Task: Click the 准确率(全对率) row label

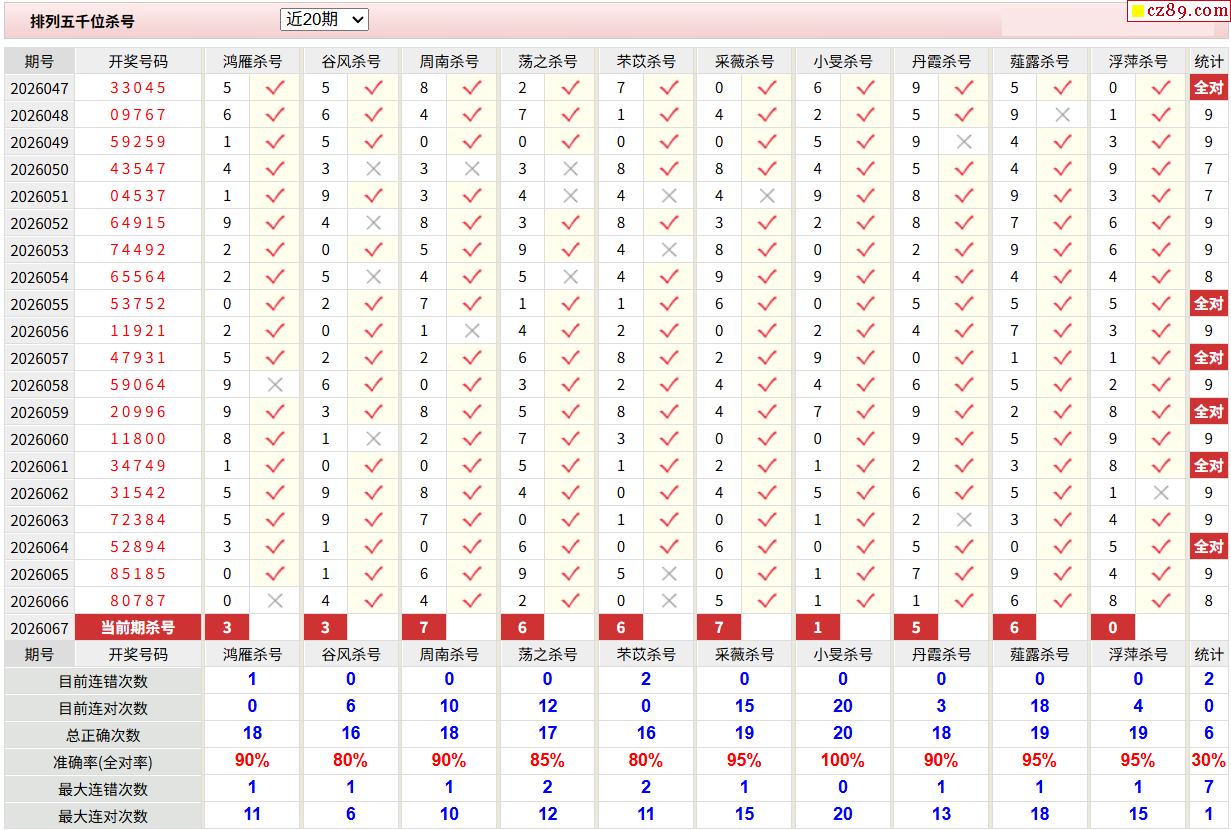Action: (x=103, y=762)
